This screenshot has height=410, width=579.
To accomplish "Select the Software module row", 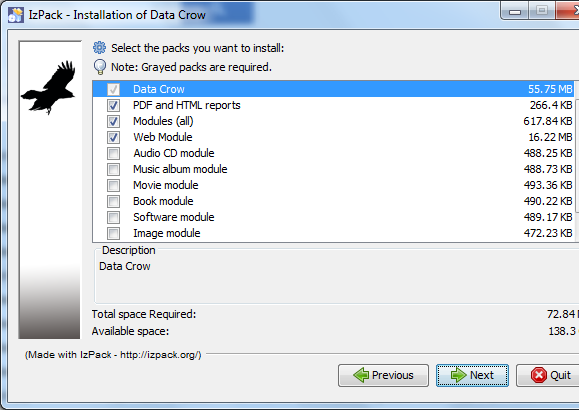I will (333, 217).
